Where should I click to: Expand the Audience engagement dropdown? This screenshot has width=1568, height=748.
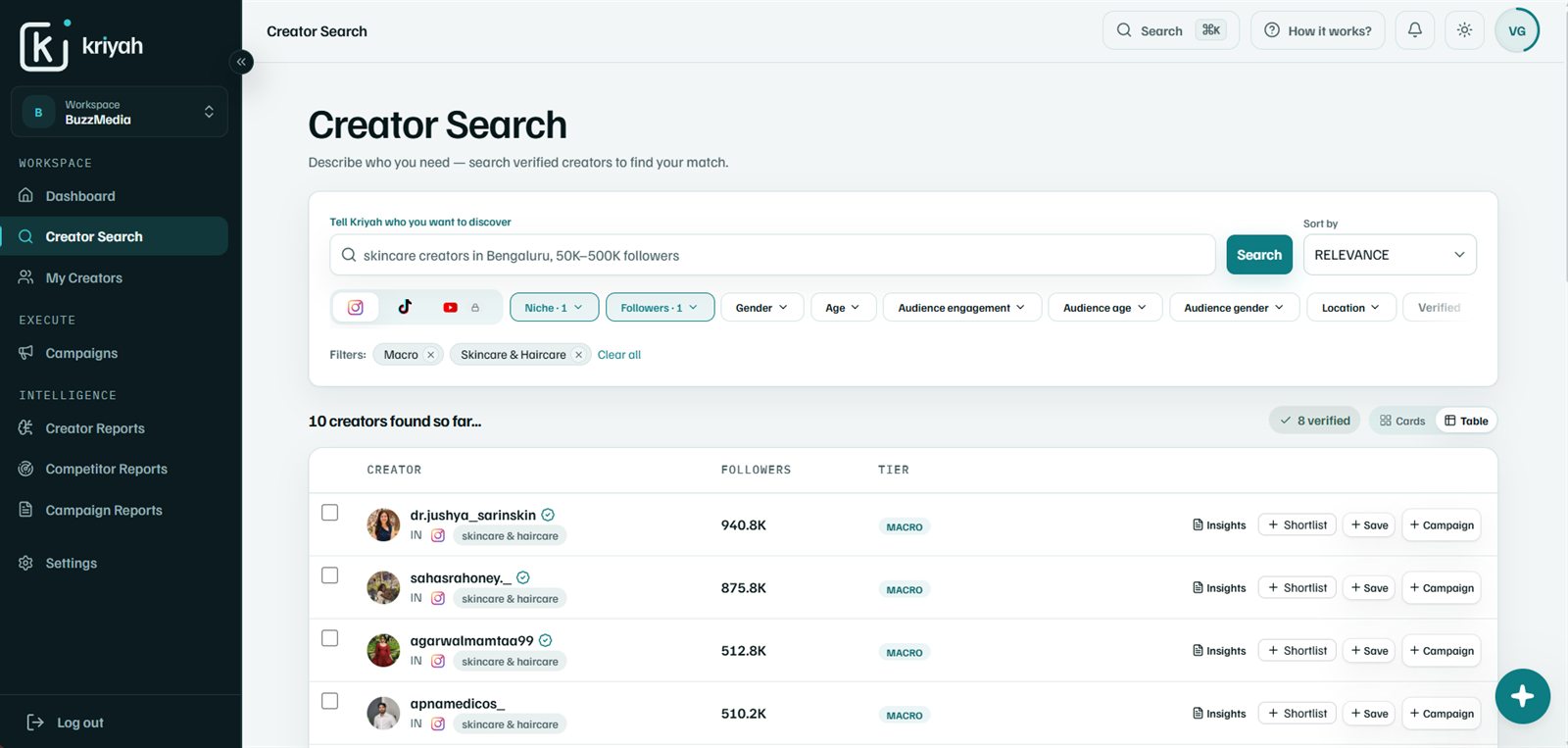click(x=961, y=308)
